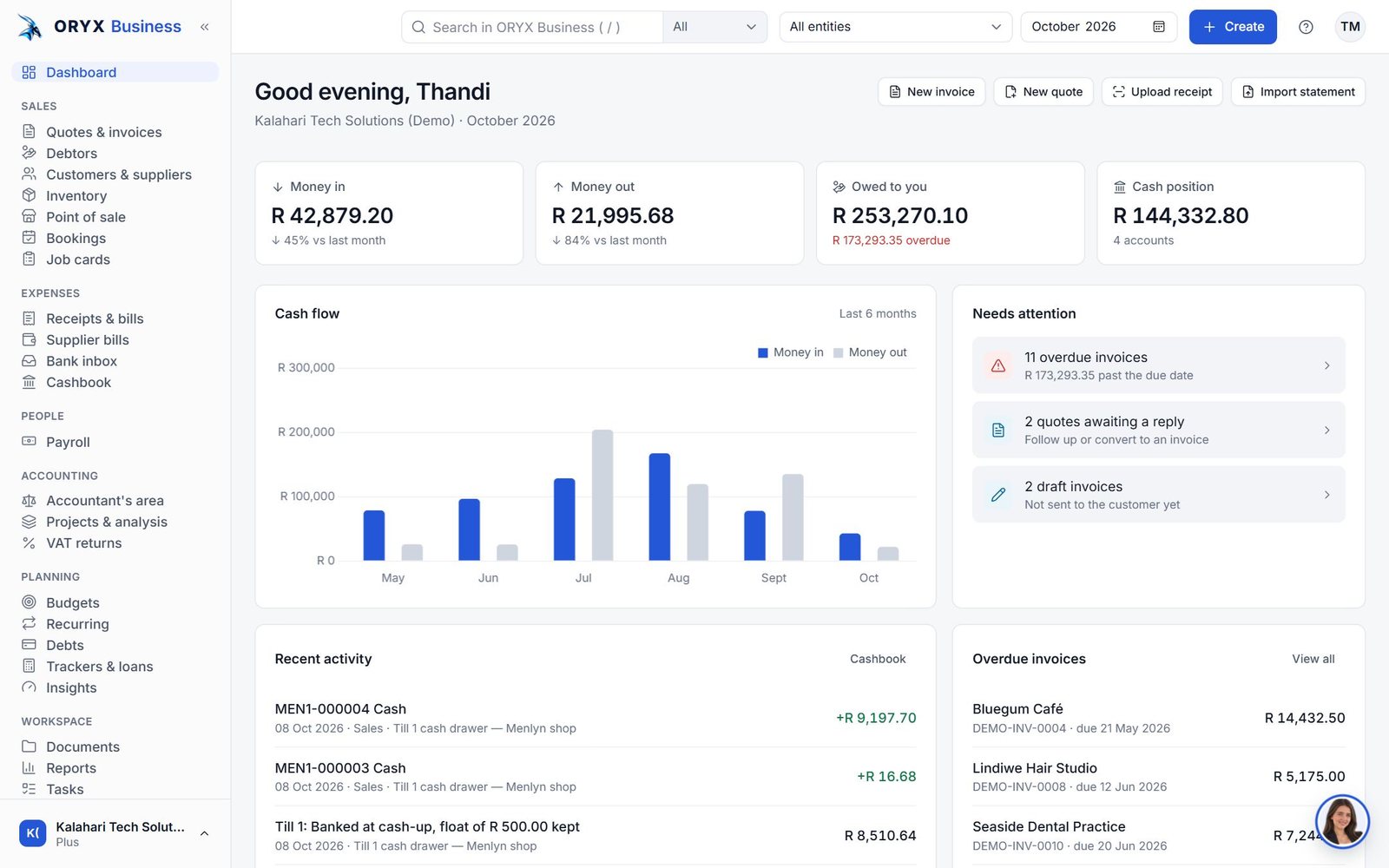This screenshot has height=868, width=1389.
Task: Open the 11 overdue invoices item chevron
Action: click(x=1326, y=365)
